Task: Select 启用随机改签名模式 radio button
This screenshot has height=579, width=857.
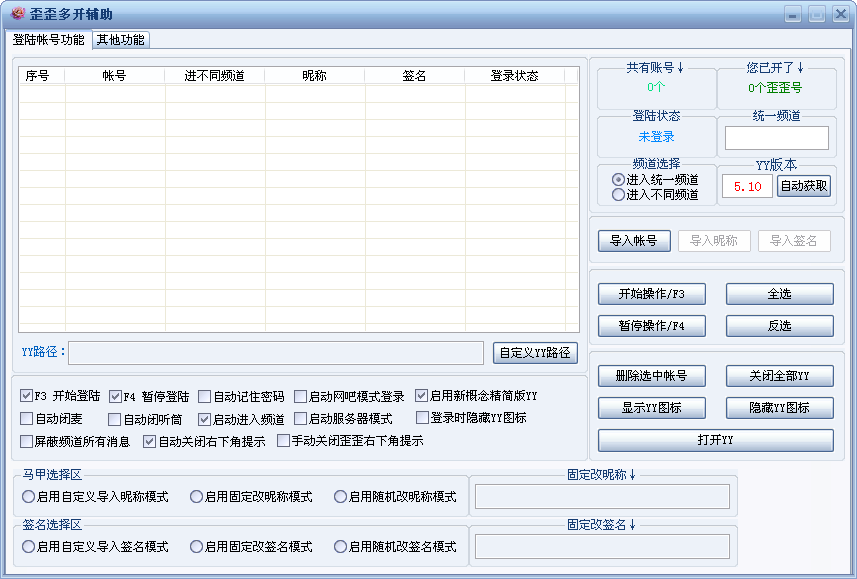Action: 395,546
